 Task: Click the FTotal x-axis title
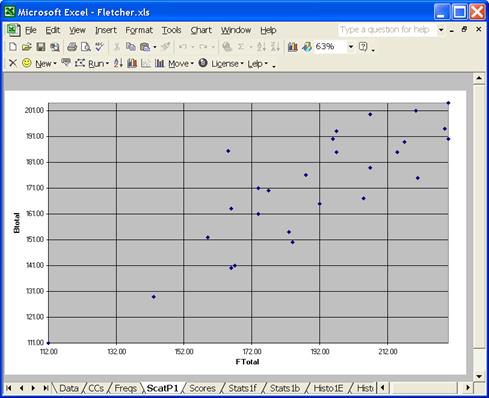click(247, 362)
